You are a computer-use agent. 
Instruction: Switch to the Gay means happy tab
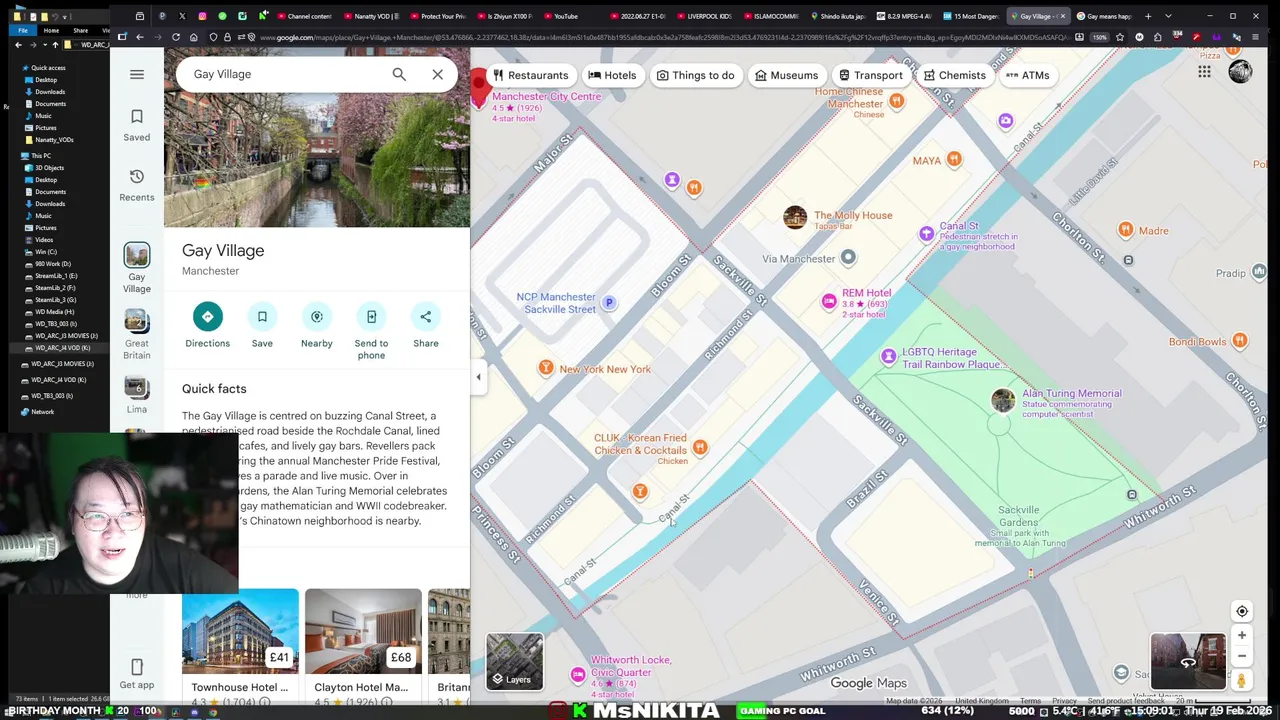point(1104,16)
